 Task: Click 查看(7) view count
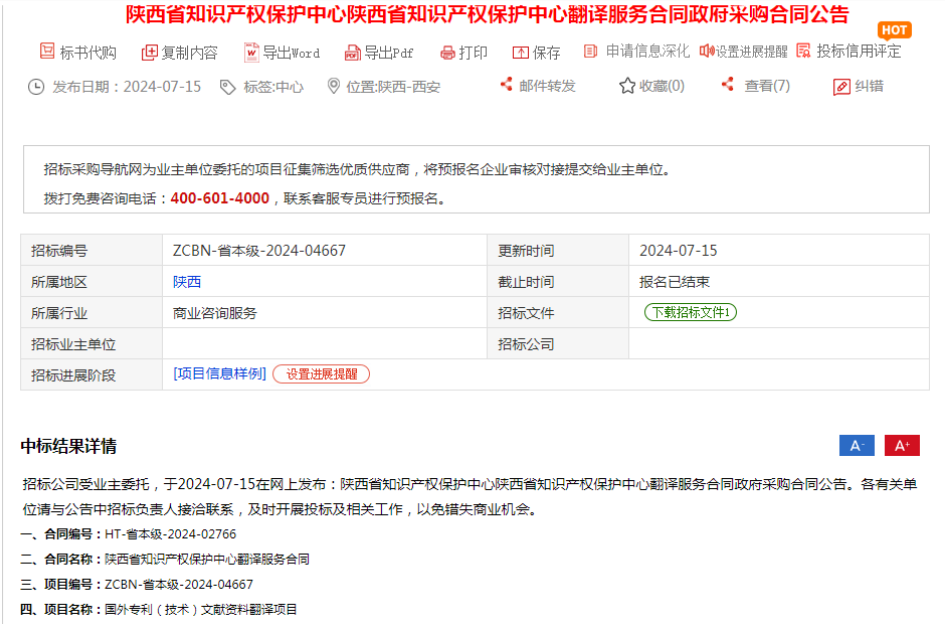click(x=767, y=86)
